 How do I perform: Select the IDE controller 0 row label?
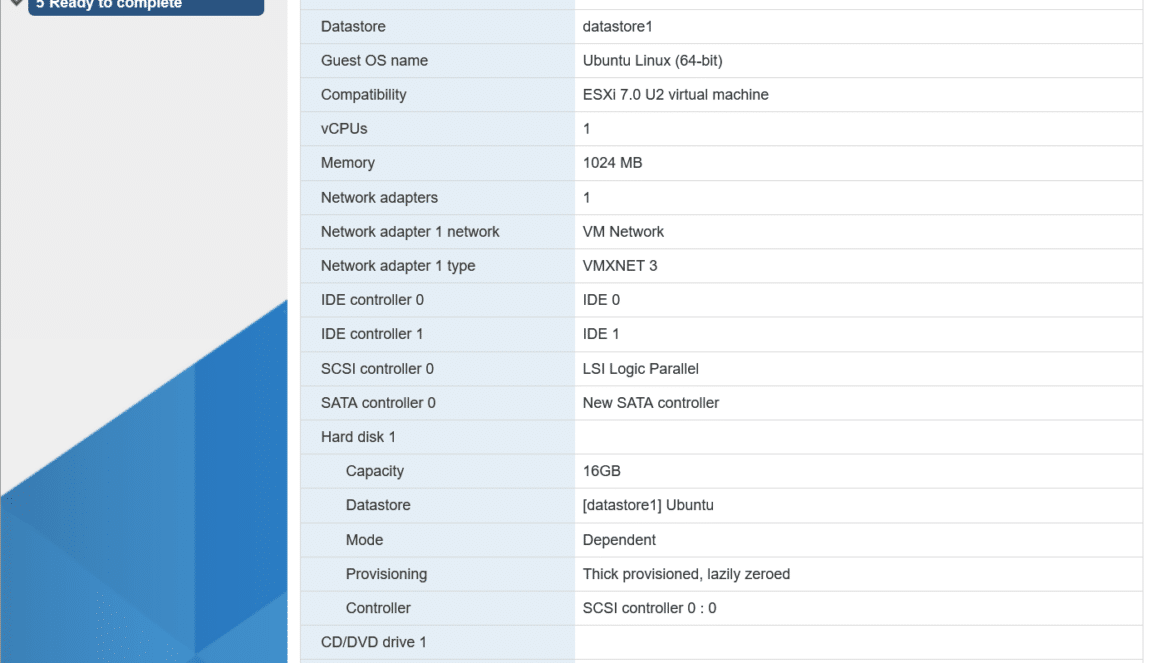pyautogui.click(x=372, y=300)
